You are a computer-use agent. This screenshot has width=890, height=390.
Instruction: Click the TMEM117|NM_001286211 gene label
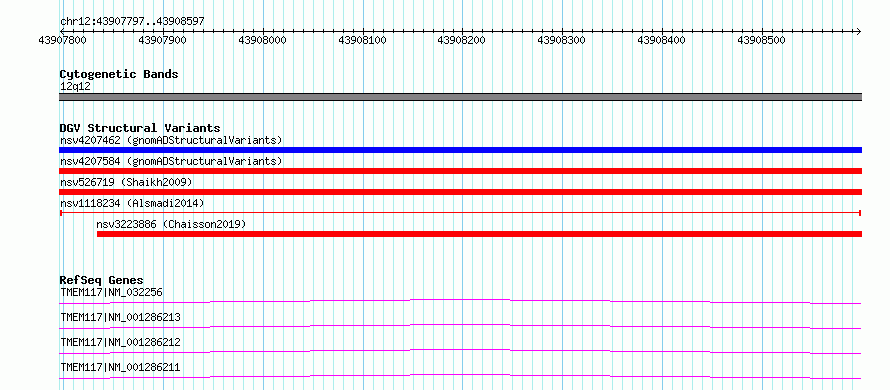120,367
